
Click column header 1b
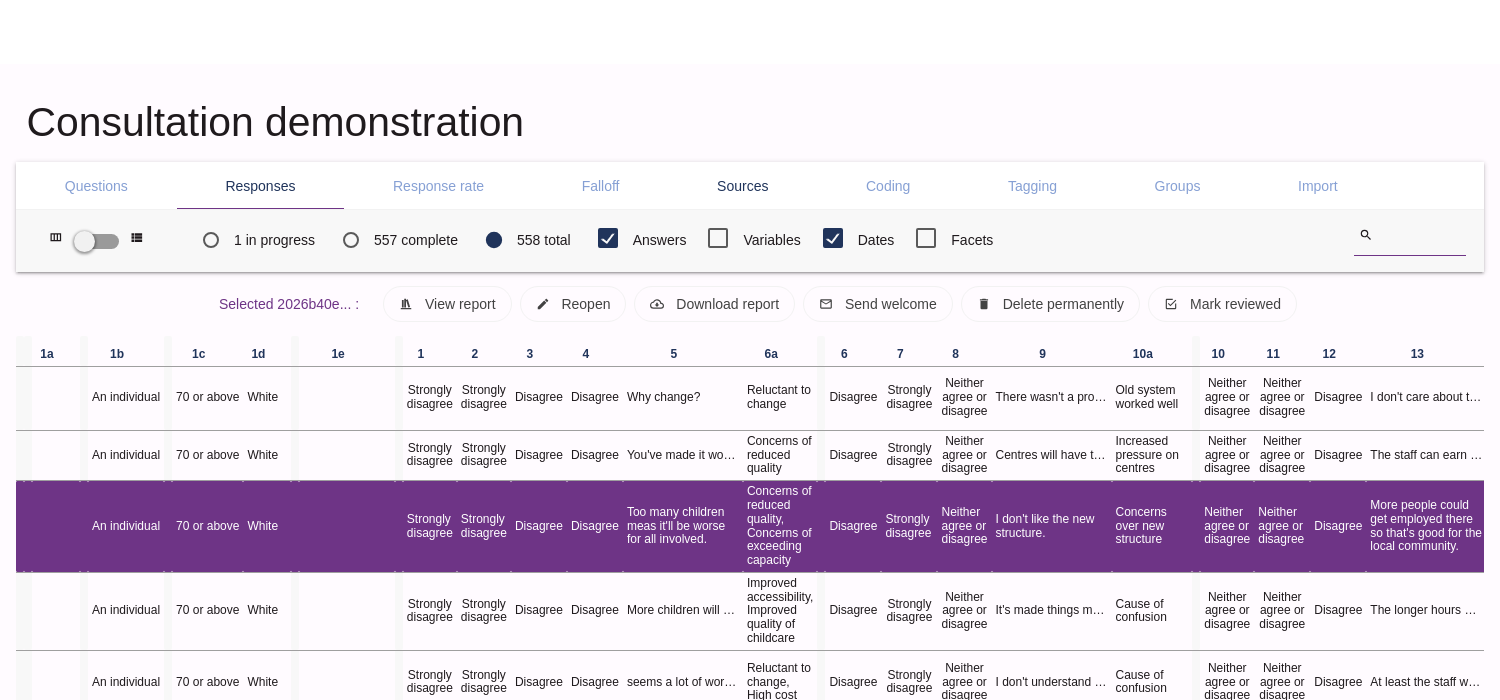[117, 354]
